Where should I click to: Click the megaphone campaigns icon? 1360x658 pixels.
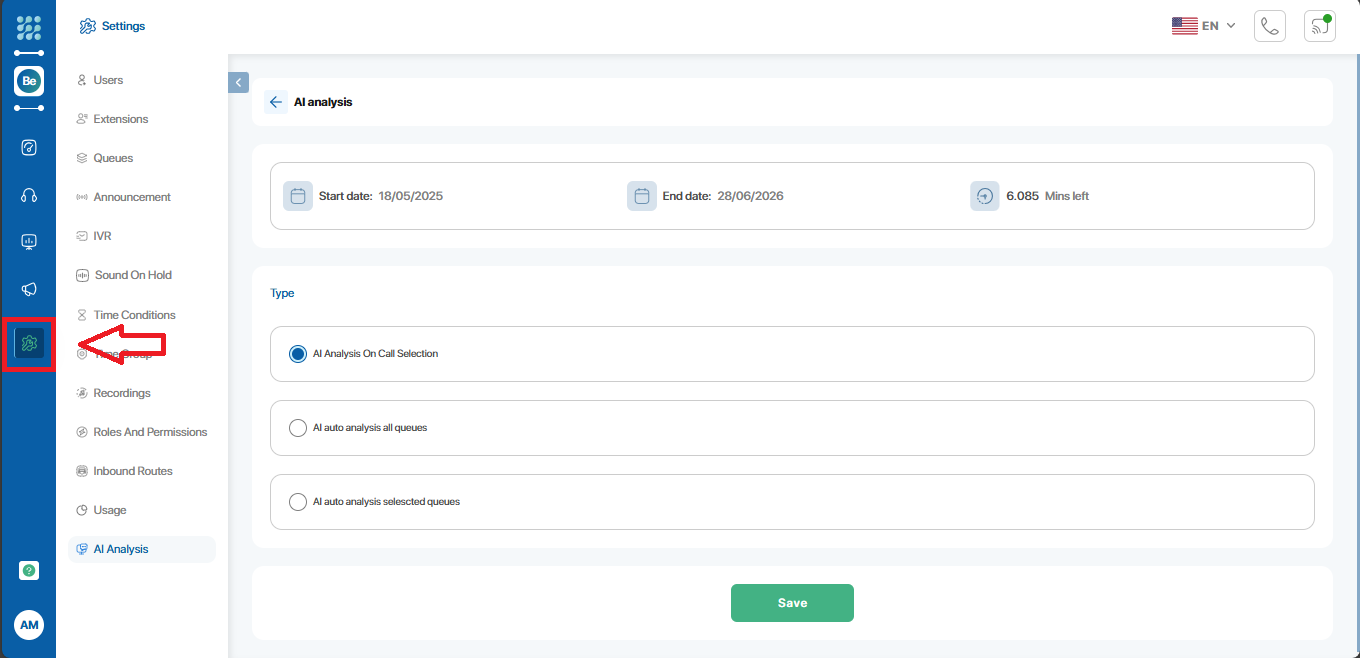[x=29, y=289]
